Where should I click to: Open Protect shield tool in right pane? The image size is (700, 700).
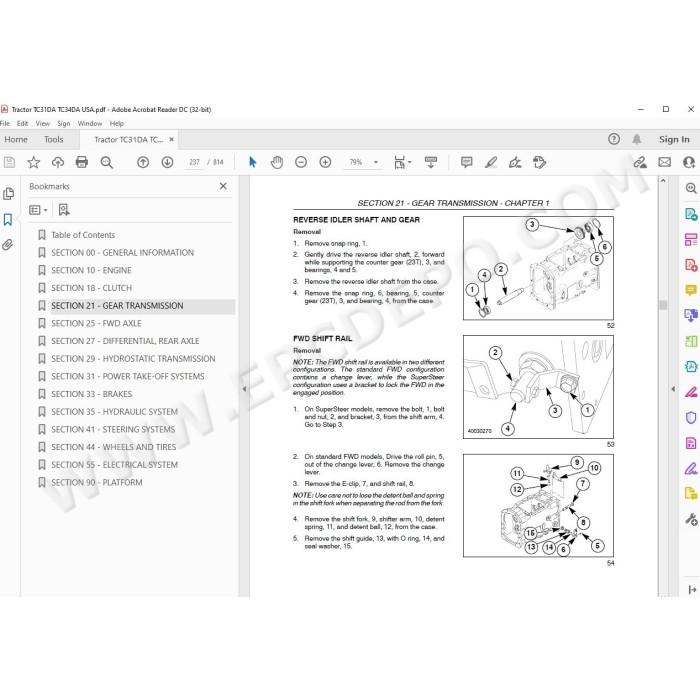(x=691, y=417)
